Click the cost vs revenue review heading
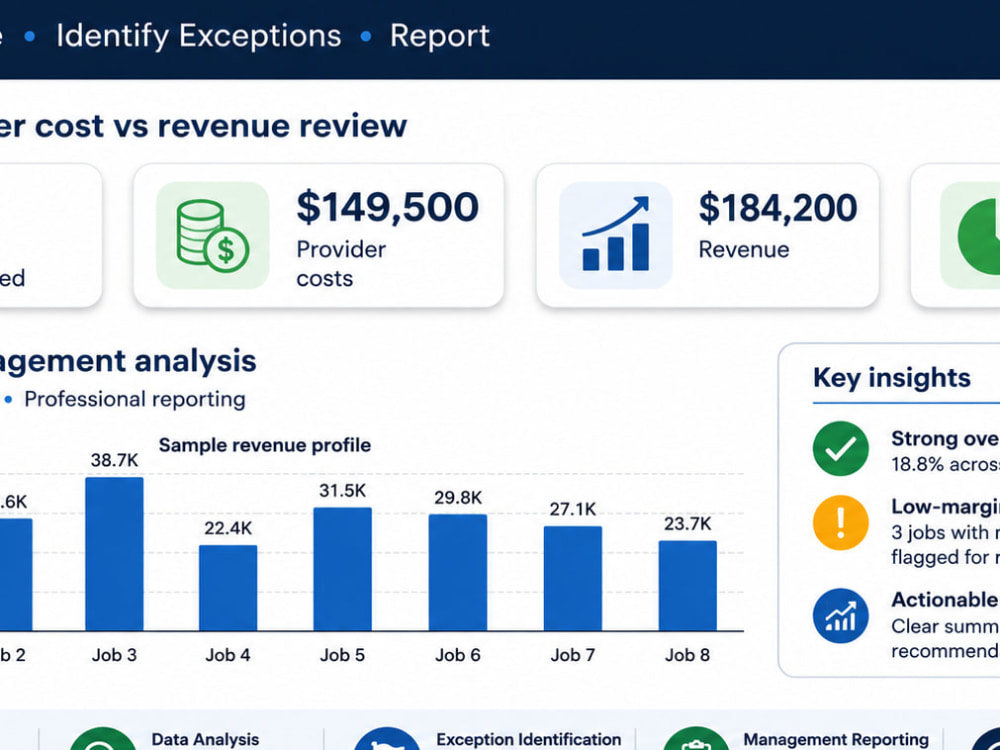 pyautogui.click(x=203, y=125)
